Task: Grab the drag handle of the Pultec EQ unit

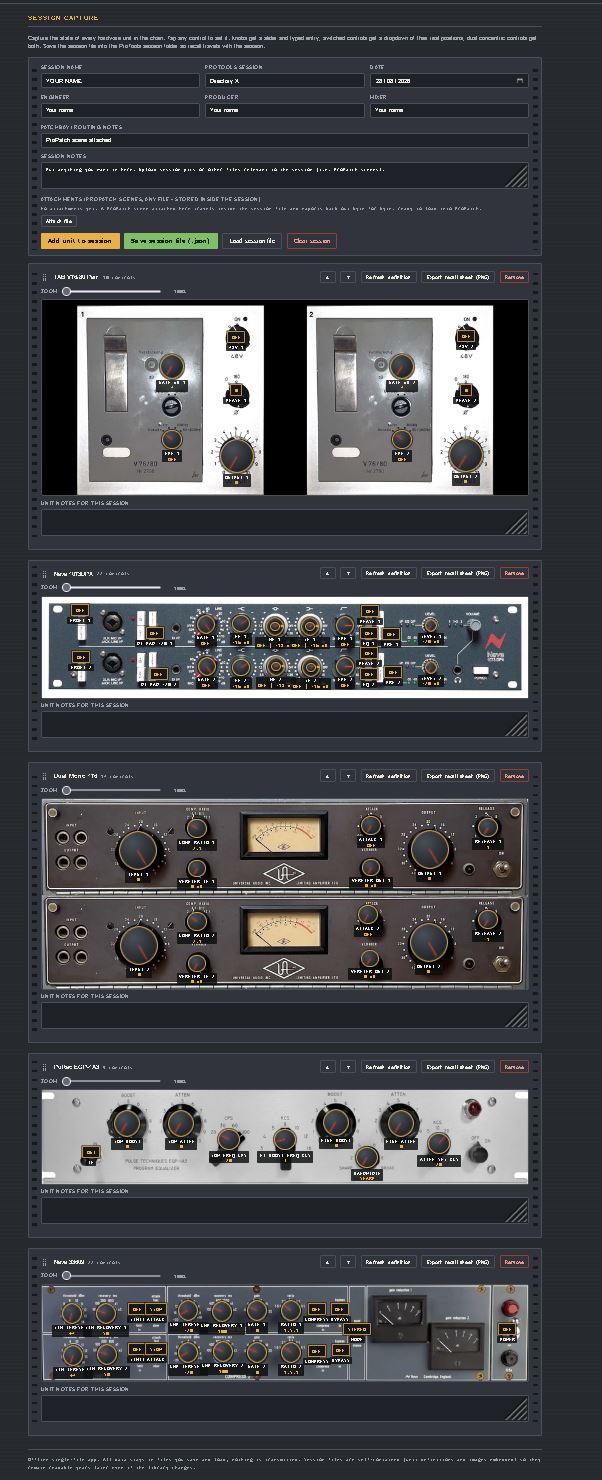Action: [x=44, y=1067]
